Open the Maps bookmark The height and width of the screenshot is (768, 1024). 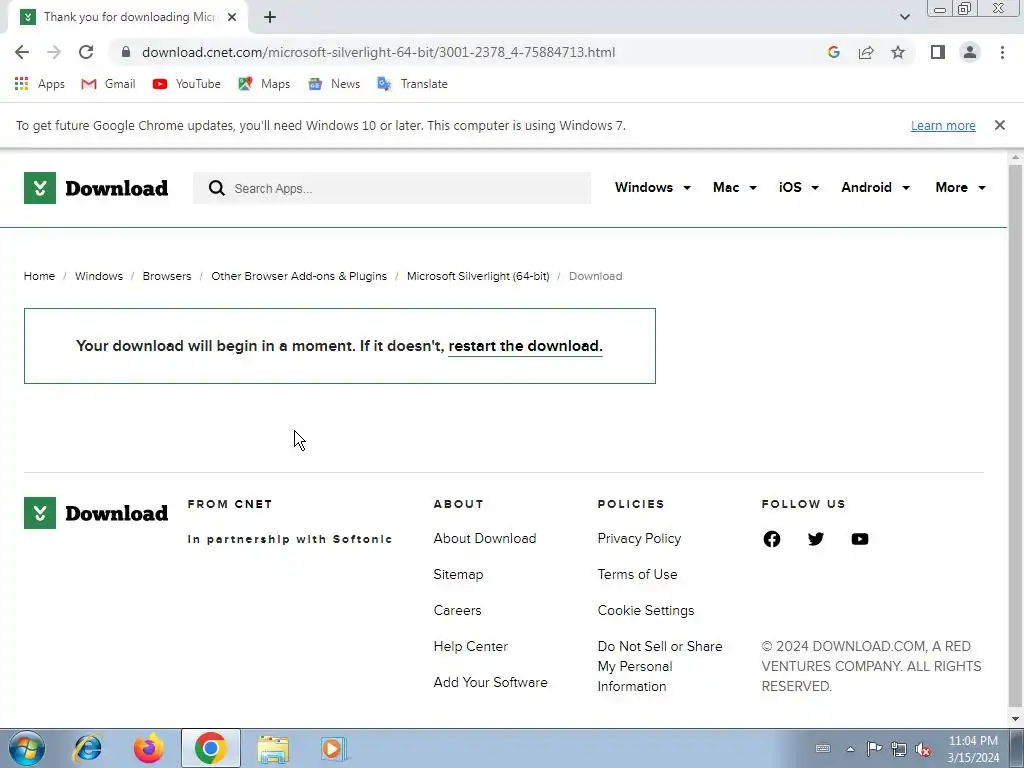click(x=264, y=84)
